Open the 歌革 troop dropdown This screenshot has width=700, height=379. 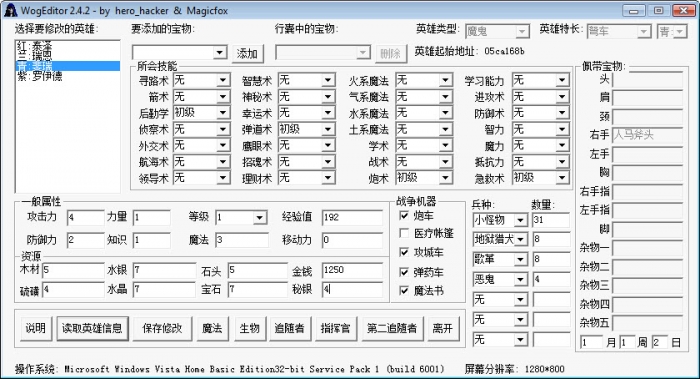pos(520,259)
